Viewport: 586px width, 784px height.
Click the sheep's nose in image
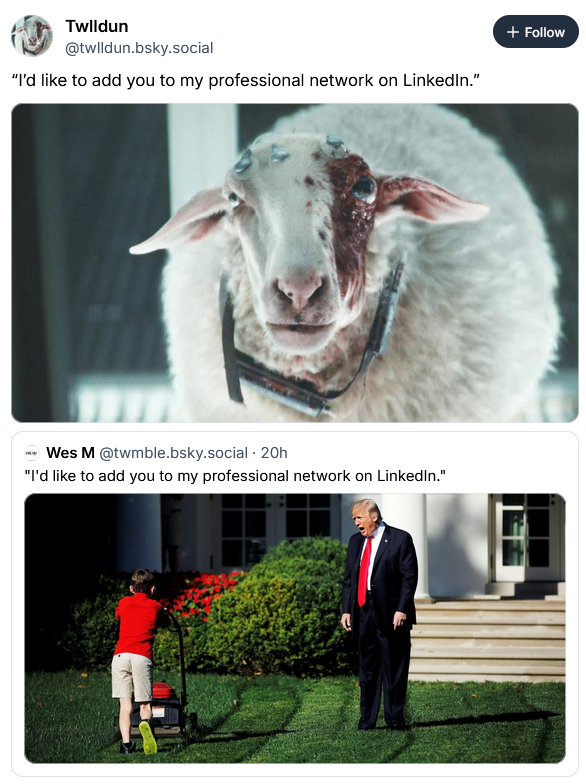tap(302, 292)
